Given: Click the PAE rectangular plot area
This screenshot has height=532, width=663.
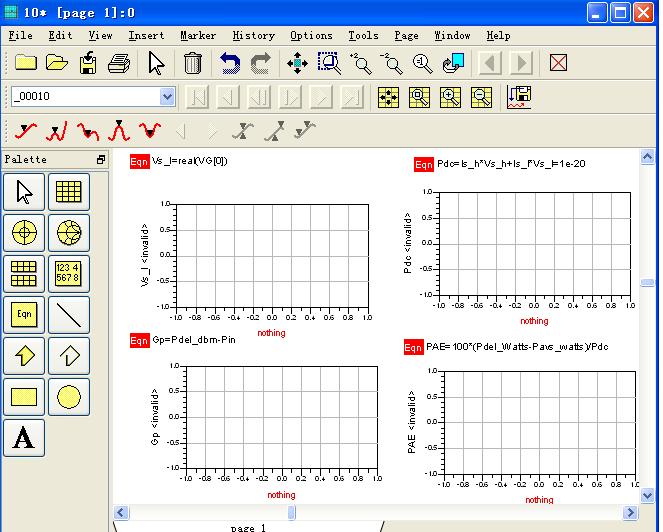Looking at the screenshot, I should [540, 422].
